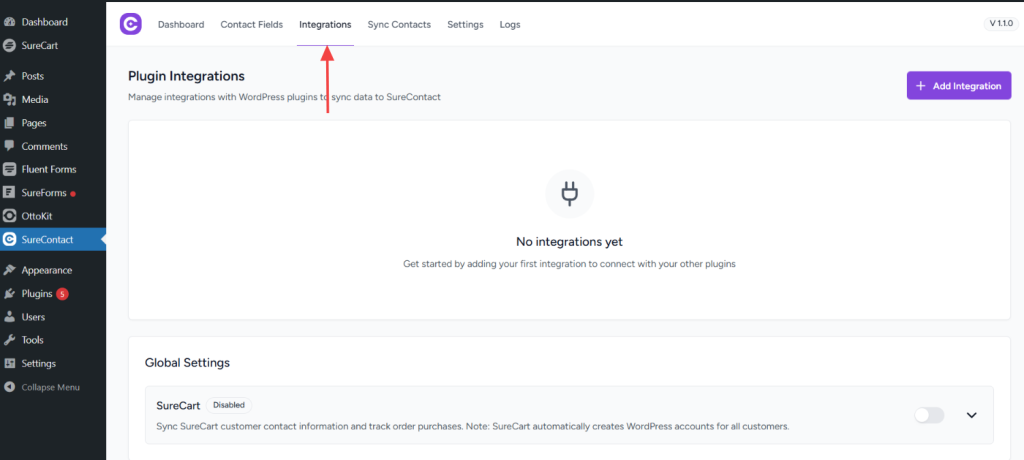Open the Users menu item
The image size is (1024, 460).
pyautogui.click(x=33, y=317)
